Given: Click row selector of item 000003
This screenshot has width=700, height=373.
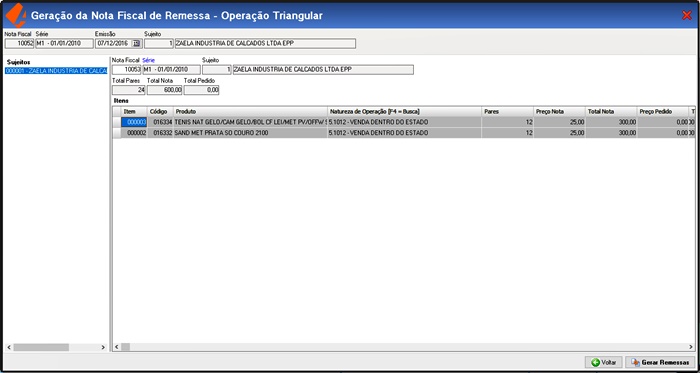Looking at the screenshot, I should click(x=117, y=122).
